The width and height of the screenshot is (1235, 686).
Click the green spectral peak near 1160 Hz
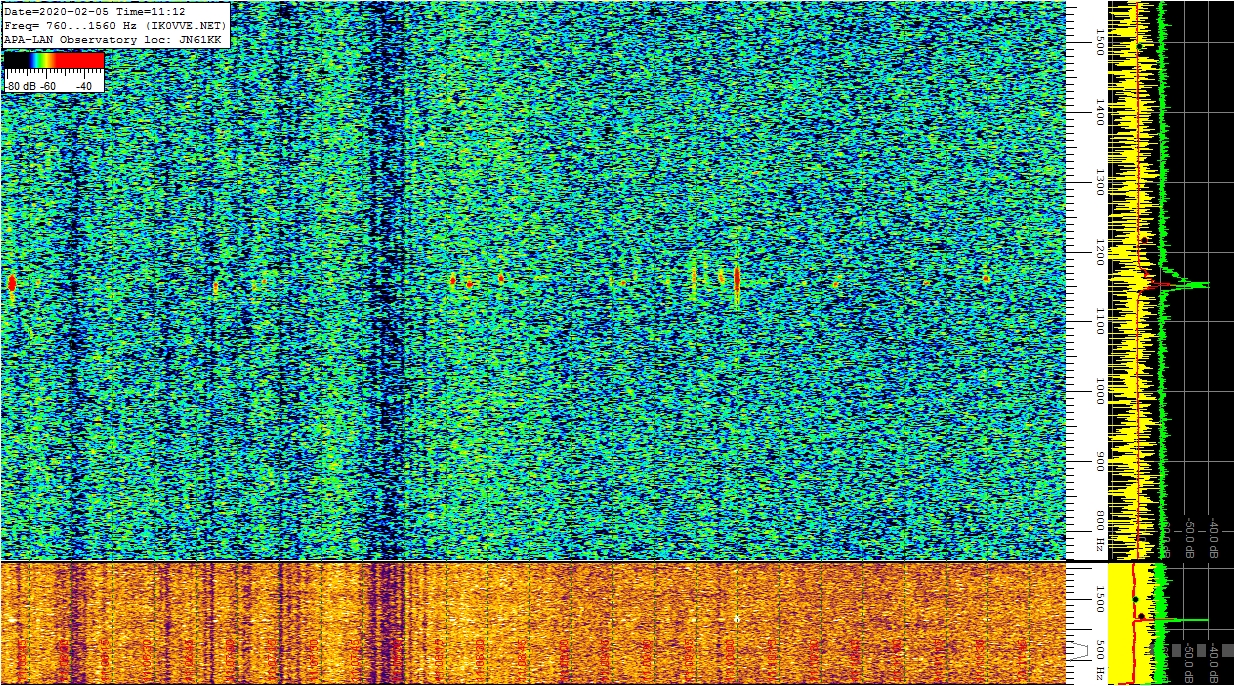pos(1185,285)
